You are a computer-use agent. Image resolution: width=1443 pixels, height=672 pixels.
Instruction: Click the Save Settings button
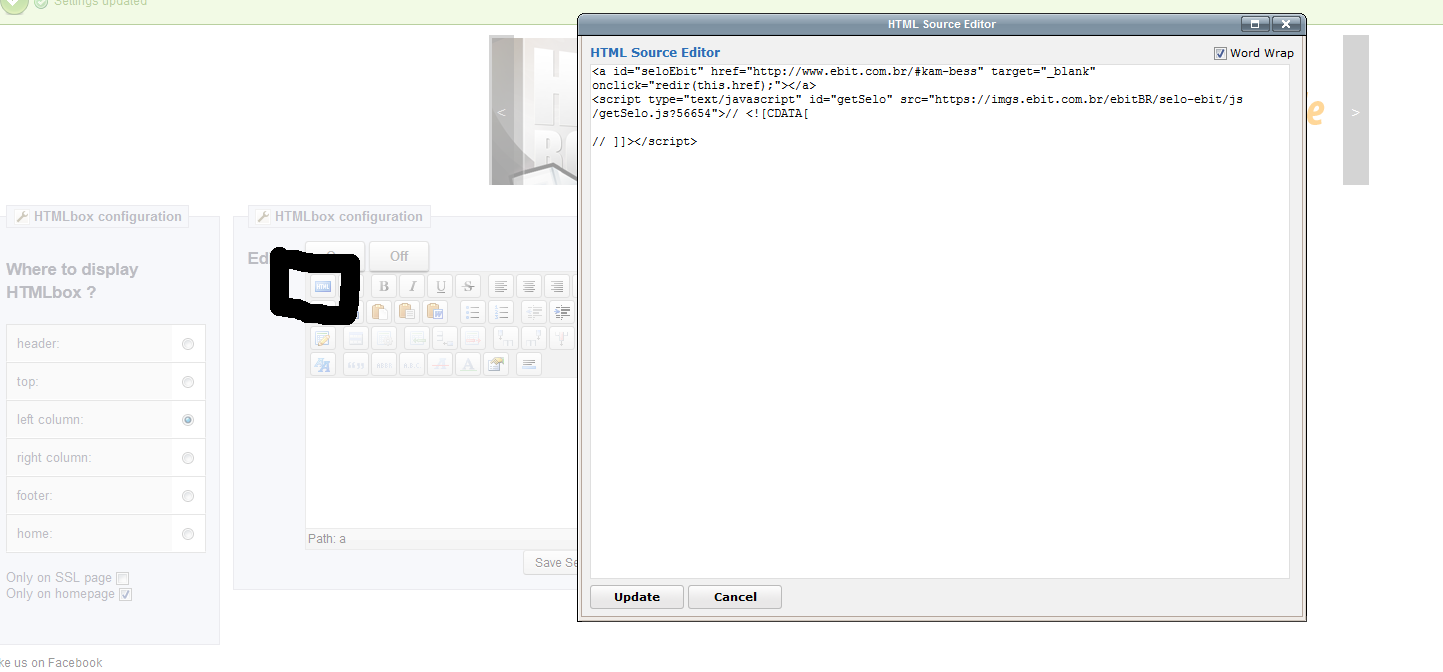[x=550, y=562]
